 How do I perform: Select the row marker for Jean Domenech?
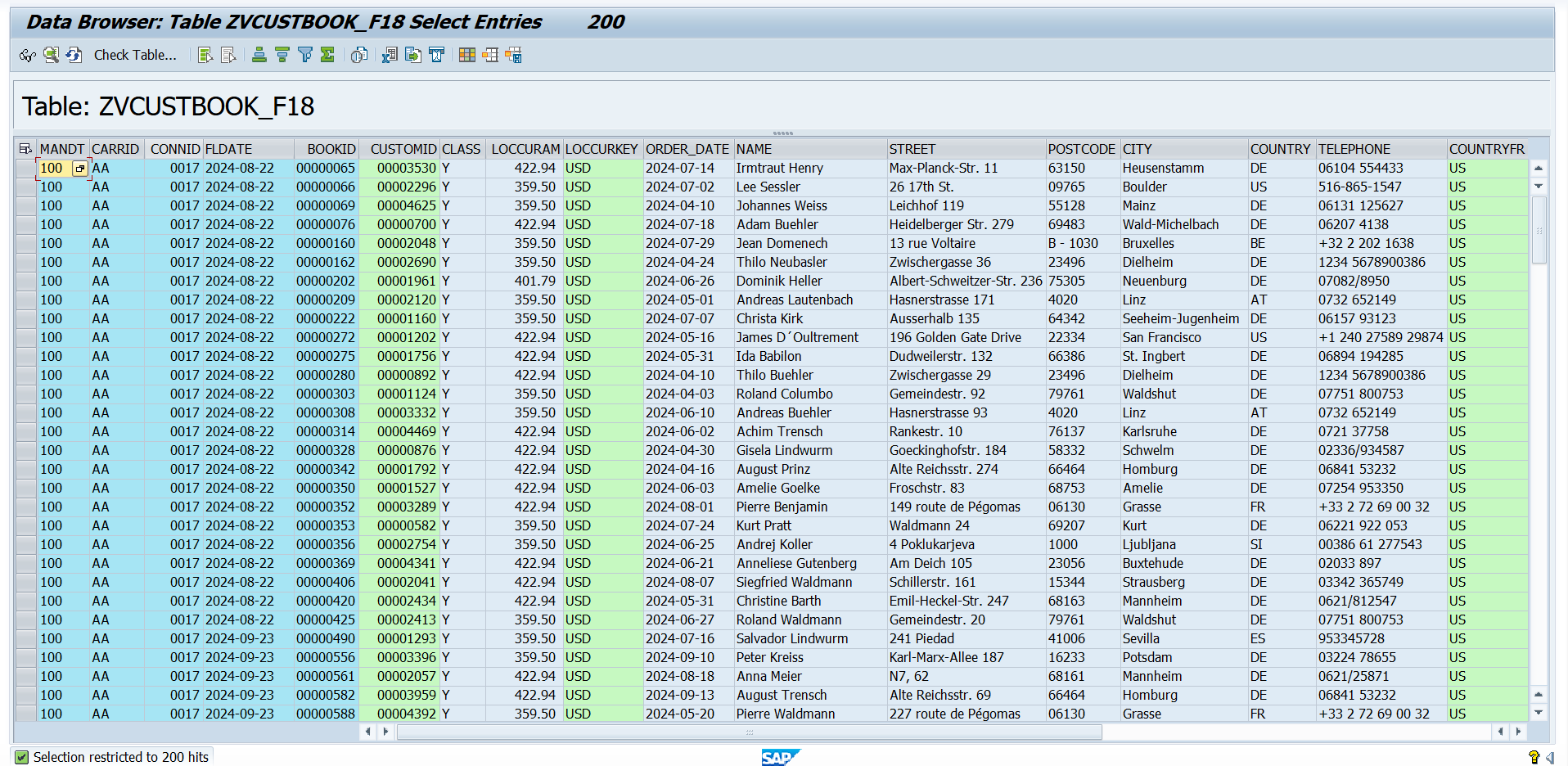click(x=26, y=243)
